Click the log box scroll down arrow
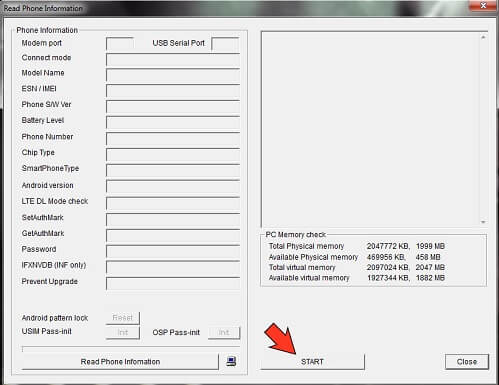Image resolution: width=499 pixels, height=385 pixels. tap(483, 222)
